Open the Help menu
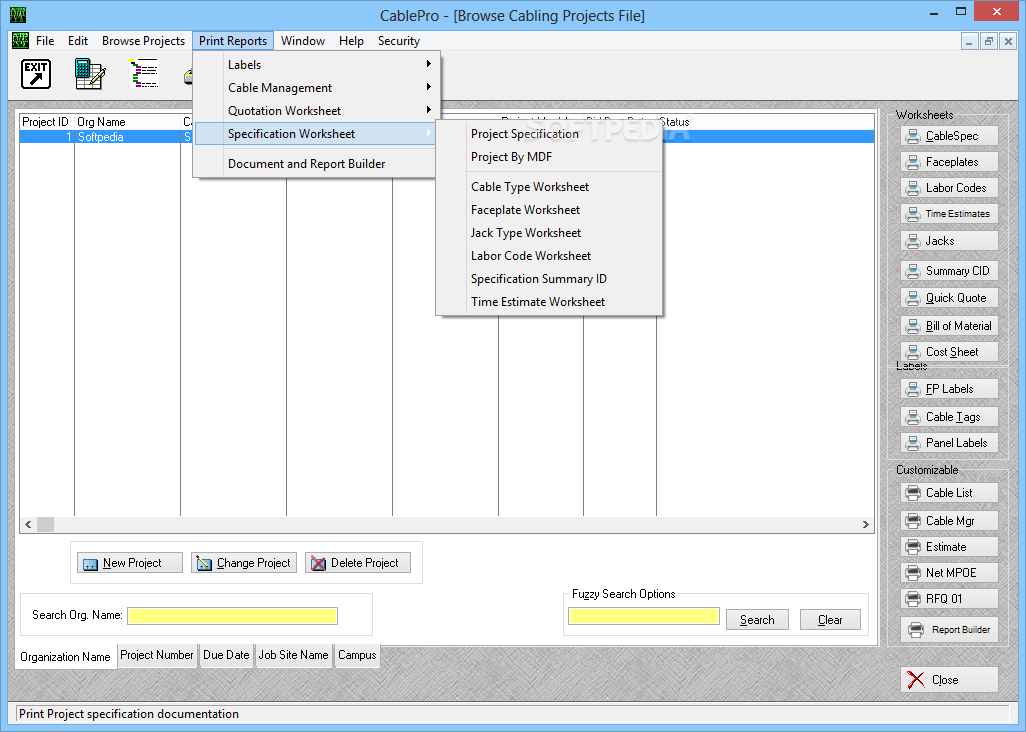This screenshot has width=1026, height=732. [351, 41]
